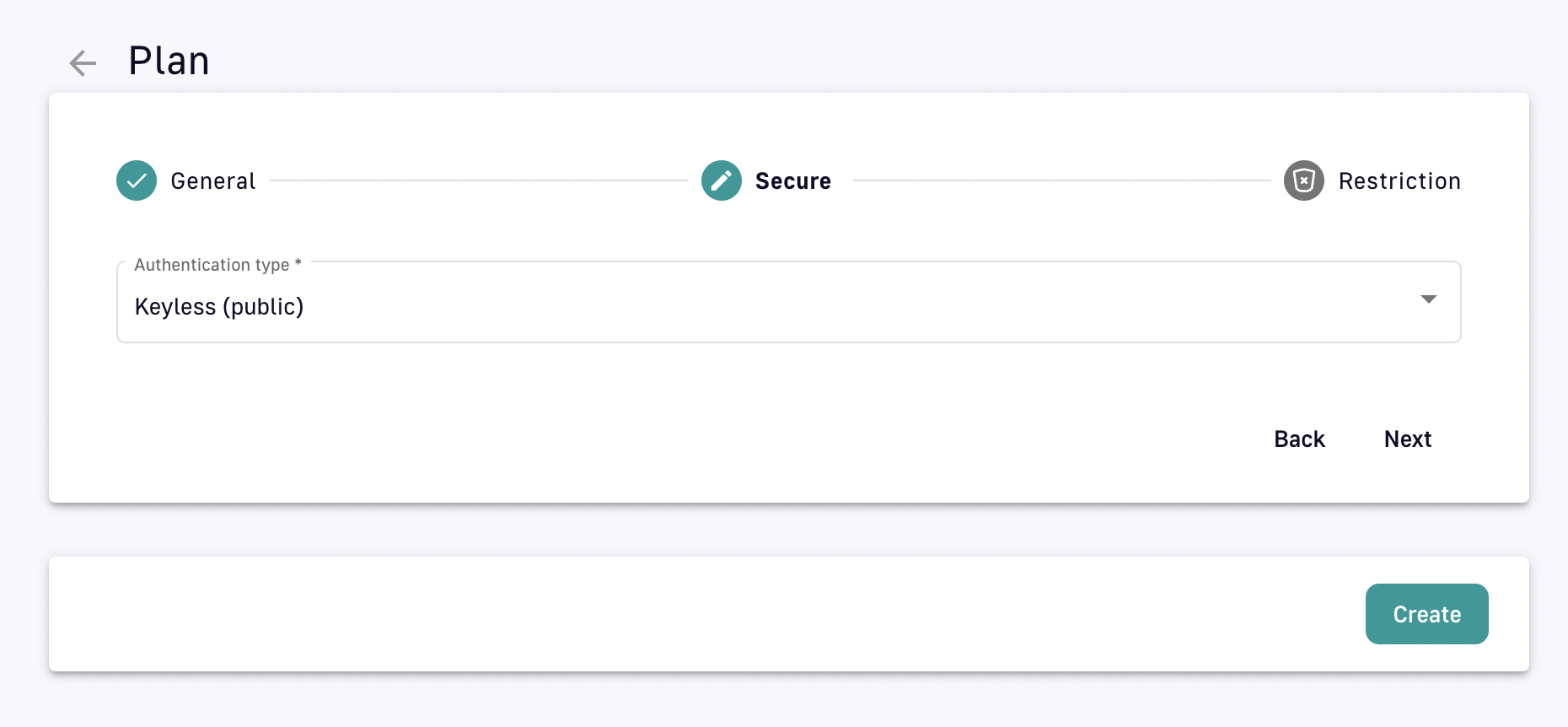Click the Secure step pencil icon
This screenshot has height=727, width=1568.
tap(722, 180)
